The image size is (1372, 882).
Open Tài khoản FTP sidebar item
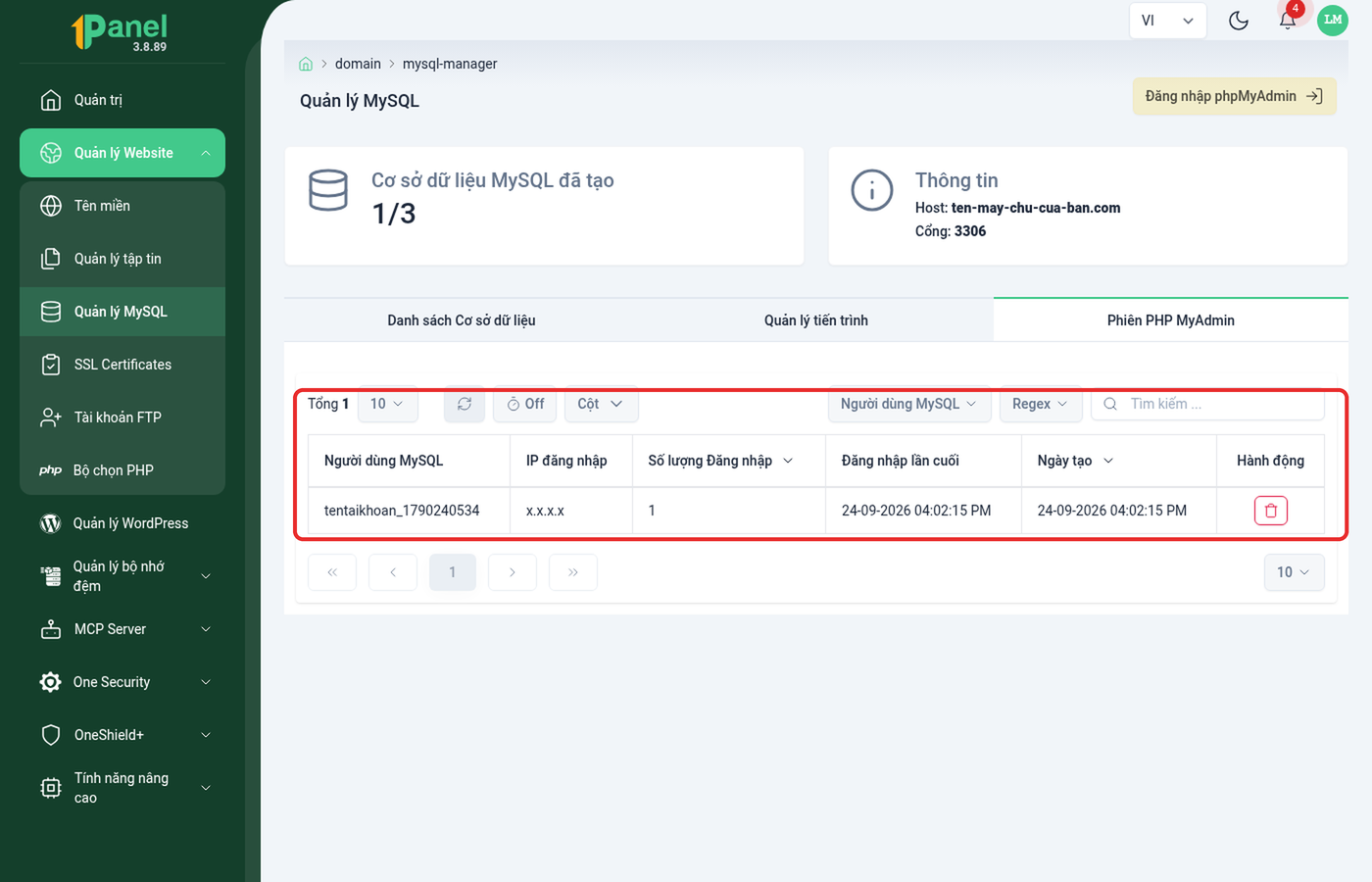click(x=122, y=417)
